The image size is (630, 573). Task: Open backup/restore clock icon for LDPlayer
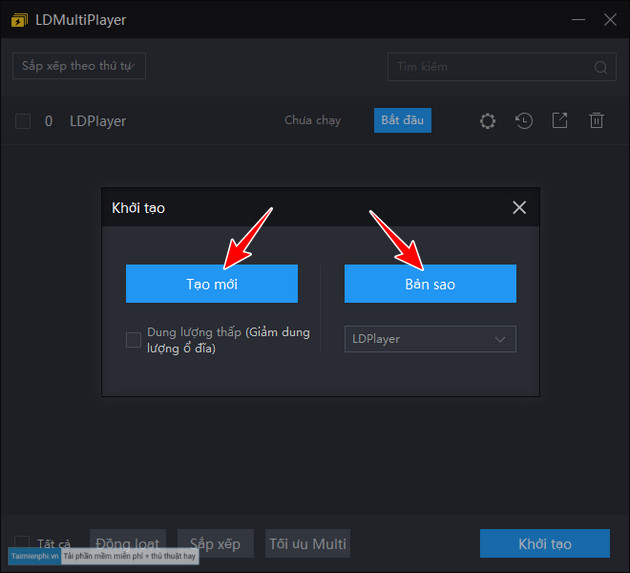524,121
